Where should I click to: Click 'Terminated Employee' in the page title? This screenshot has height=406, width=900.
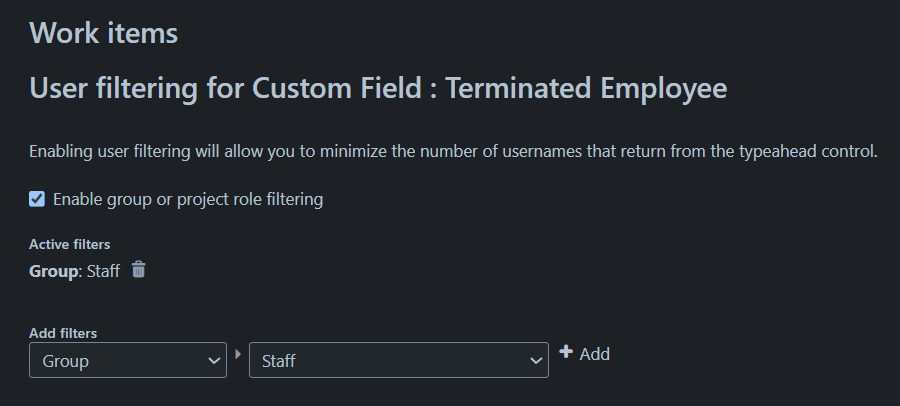click(586, 89)
